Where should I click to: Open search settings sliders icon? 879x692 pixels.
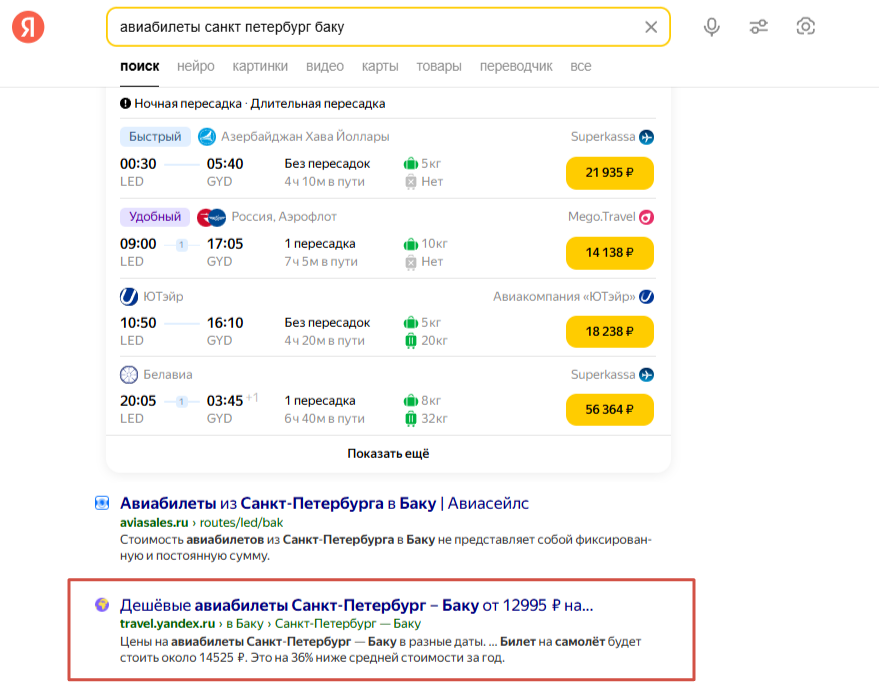(x=759, y=27)
